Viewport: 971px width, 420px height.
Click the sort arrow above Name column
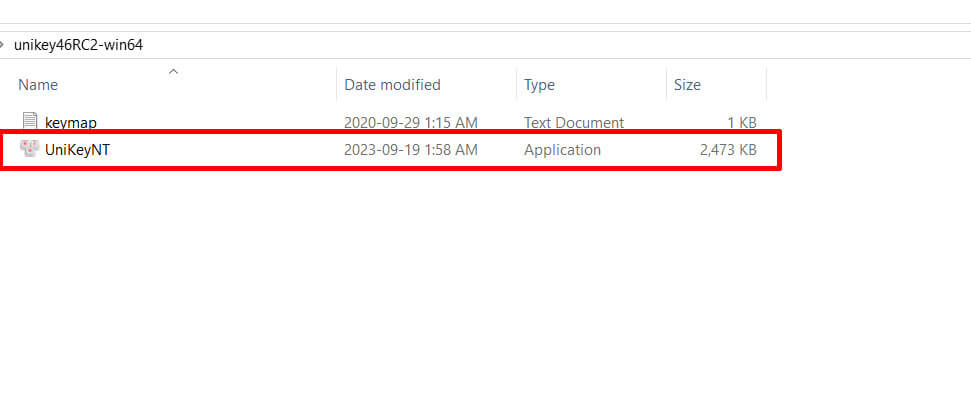coord(173,72)
